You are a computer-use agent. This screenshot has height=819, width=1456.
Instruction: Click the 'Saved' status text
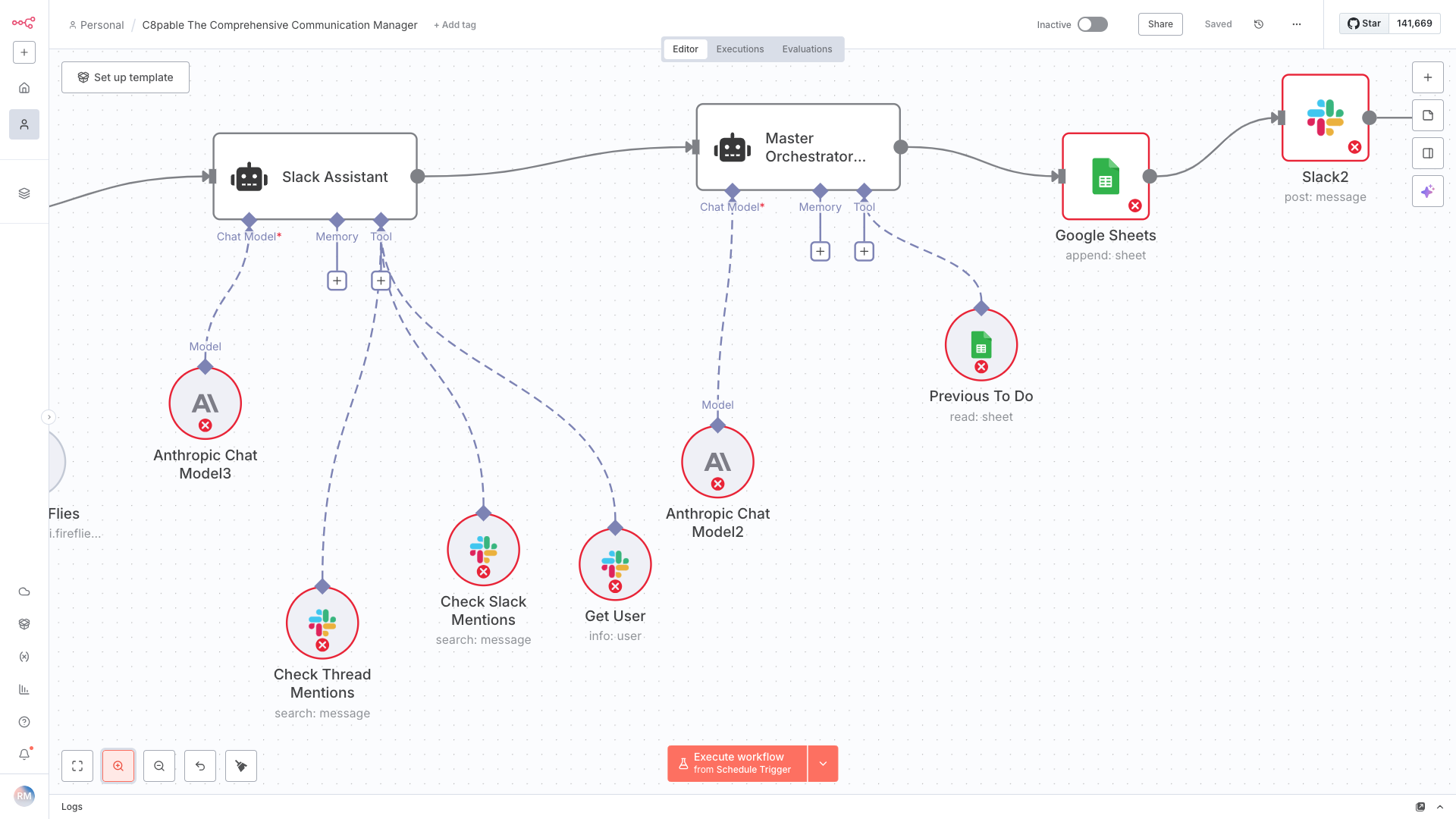click(x=1219, y=24)
